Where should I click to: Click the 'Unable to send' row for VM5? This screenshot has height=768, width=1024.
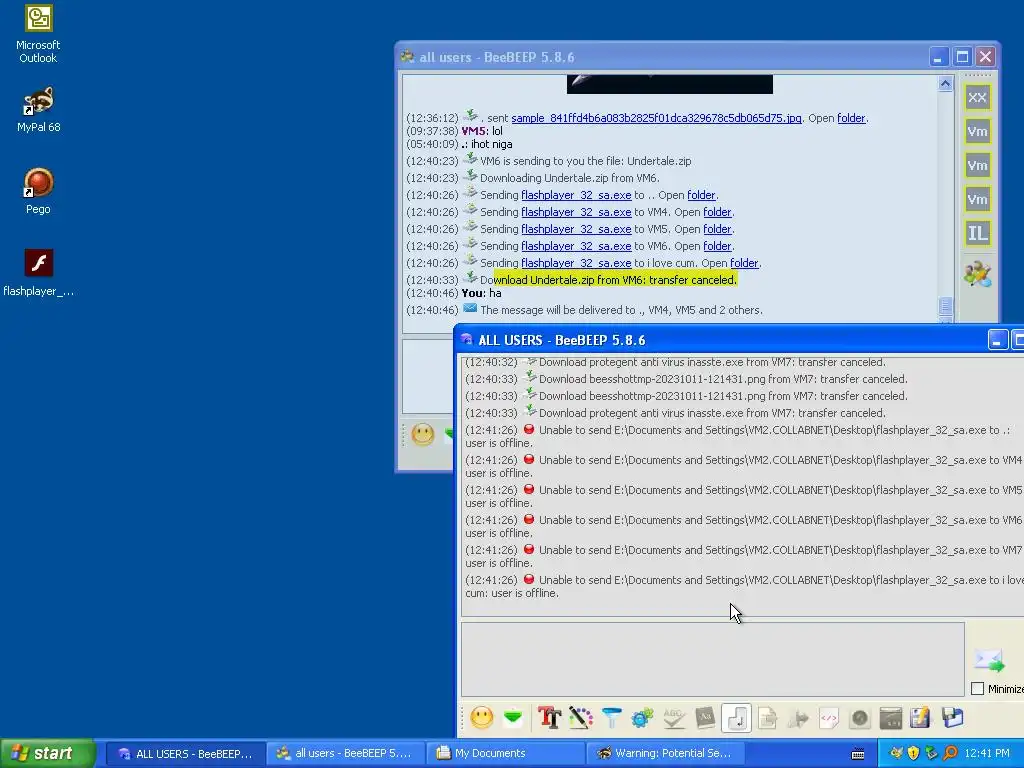743,496
